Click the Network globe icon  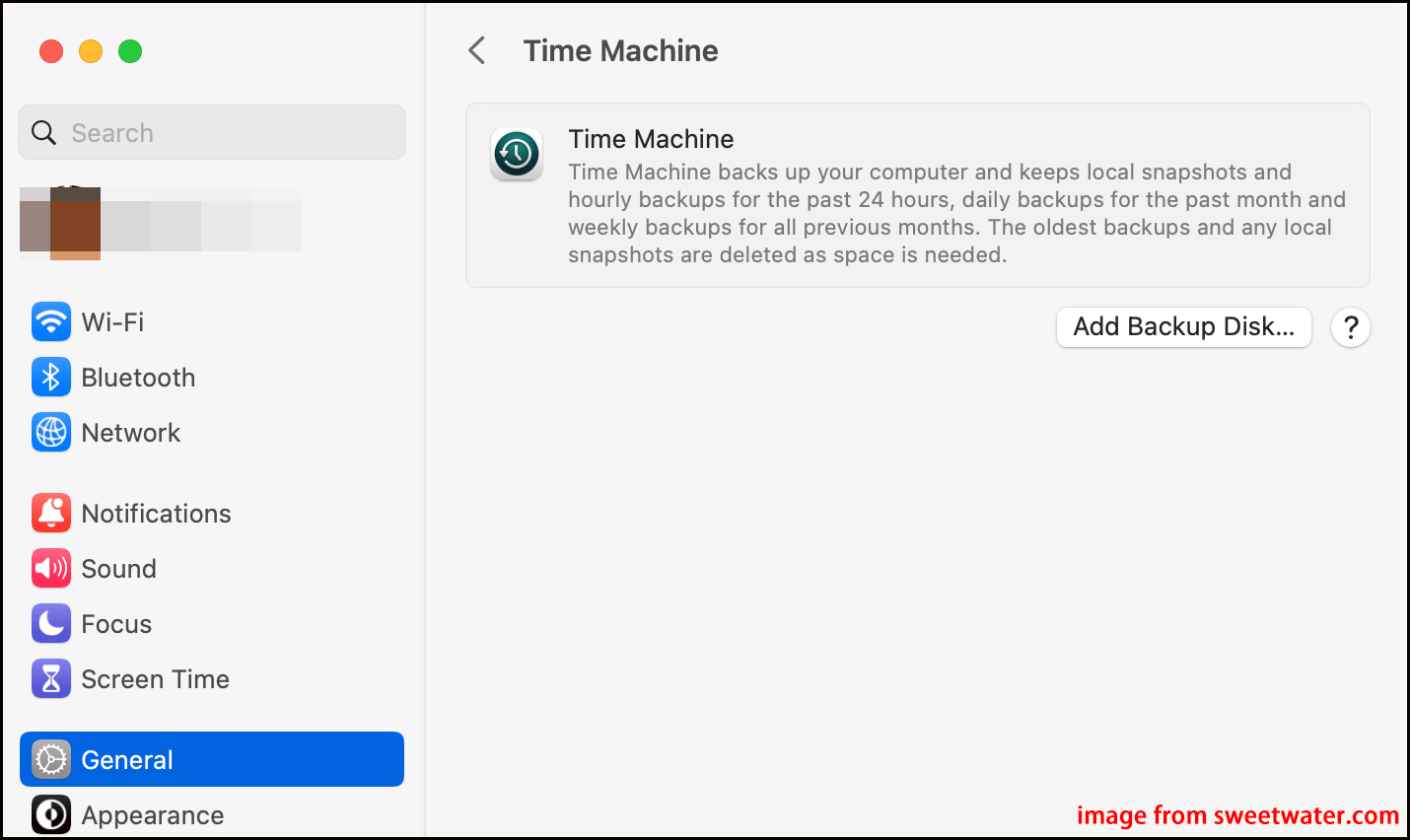tap(51, 433)
